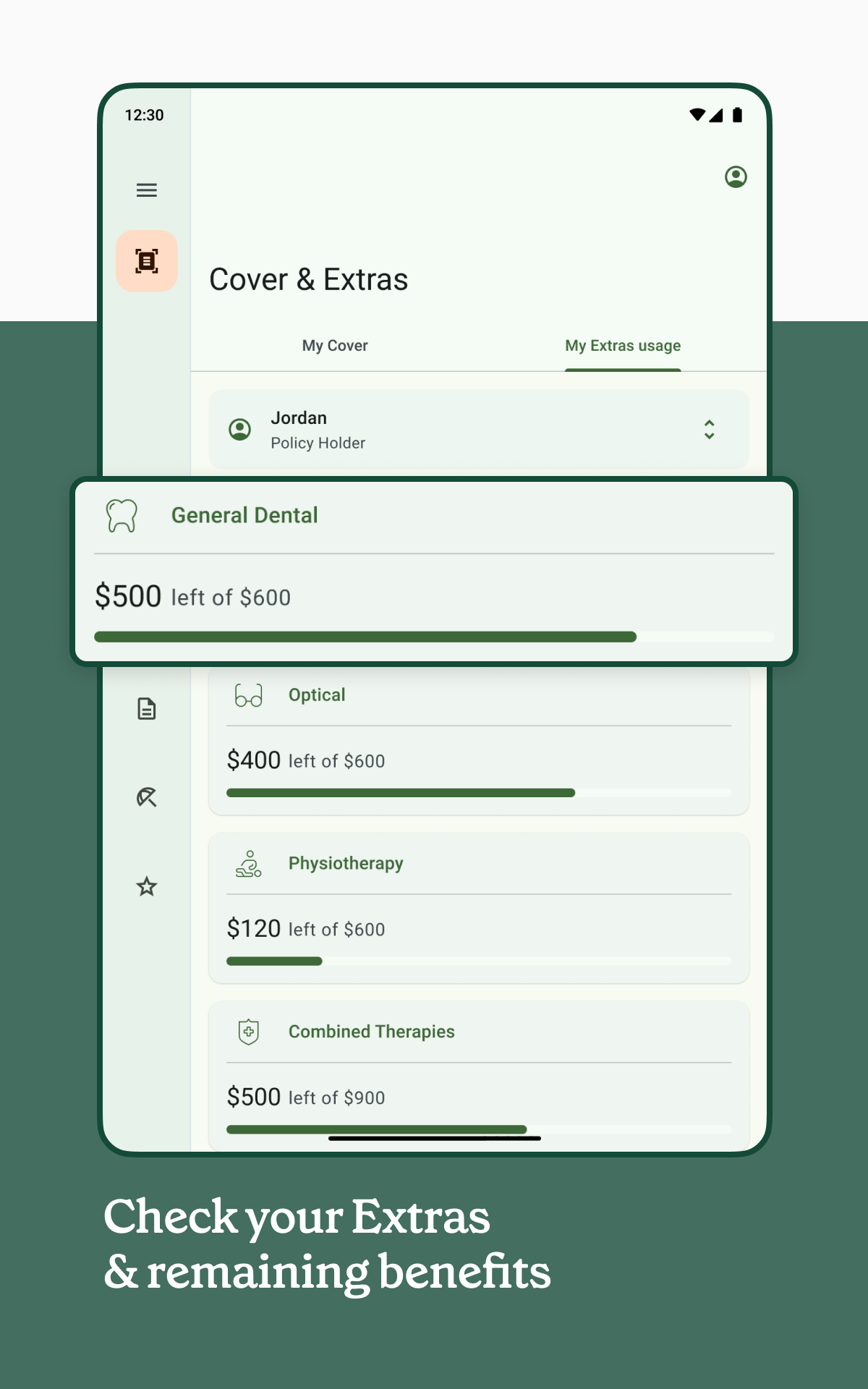Expand the Jordan member selector arrows
The height and width of the screenshot is (1389, 868).
point(710,430)
